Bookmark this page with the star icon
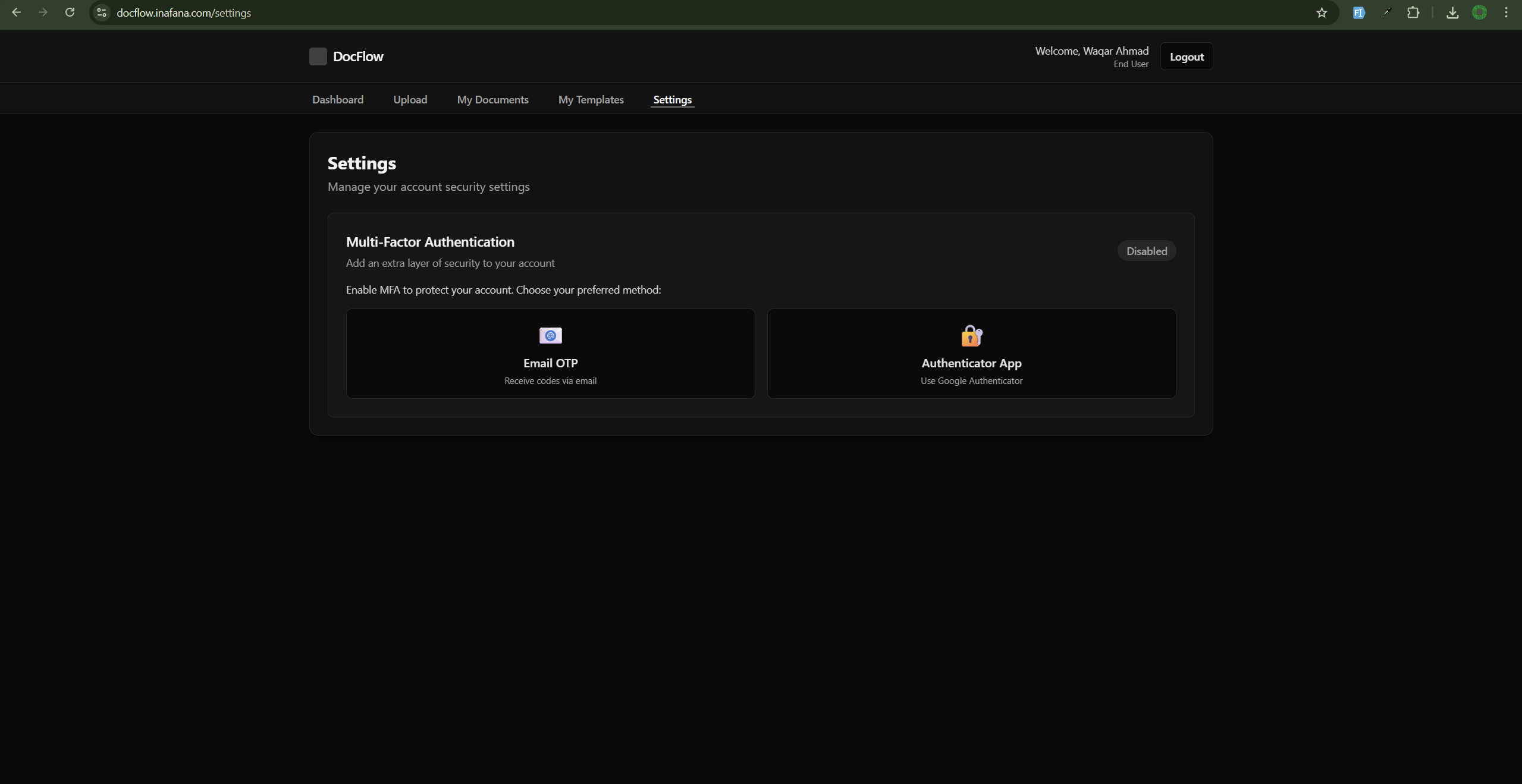 pyautogui.click(x=1321, y=12)
